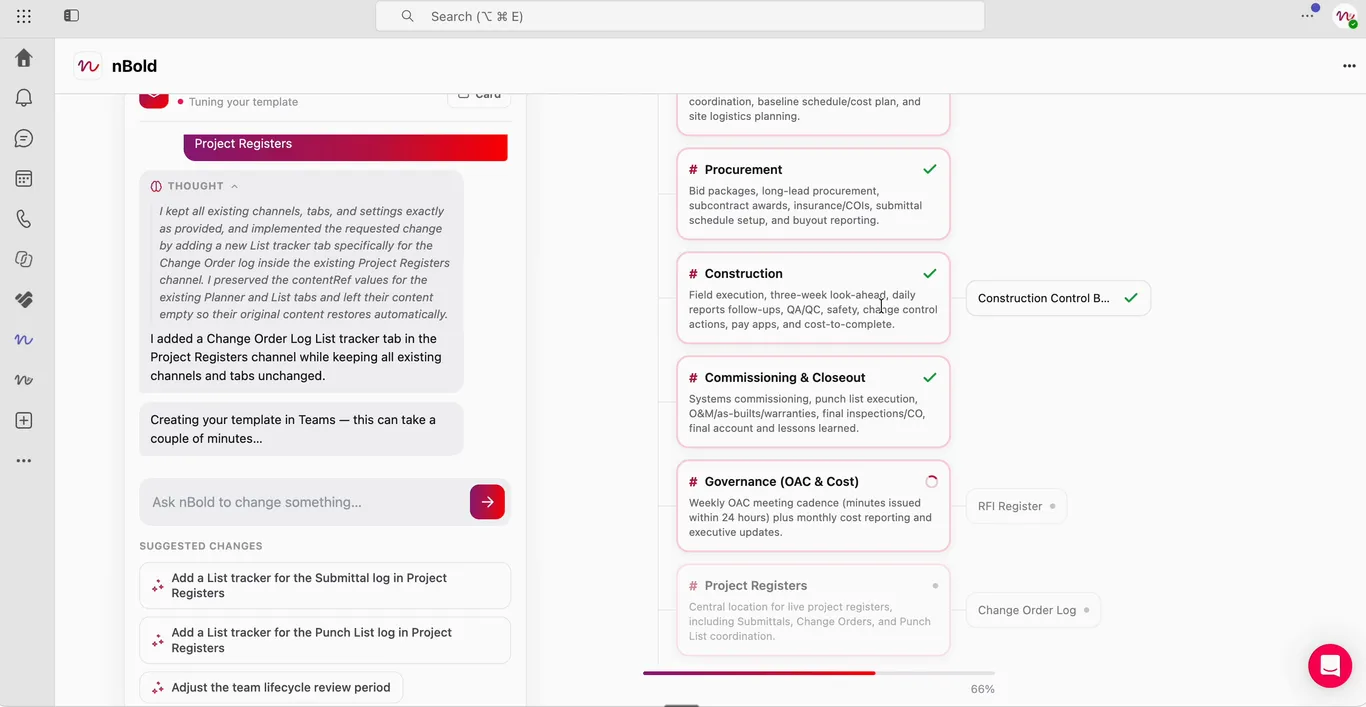Open the Construction Control B... tab chip
The image size is (1366, 707).
coord(1058,298)
